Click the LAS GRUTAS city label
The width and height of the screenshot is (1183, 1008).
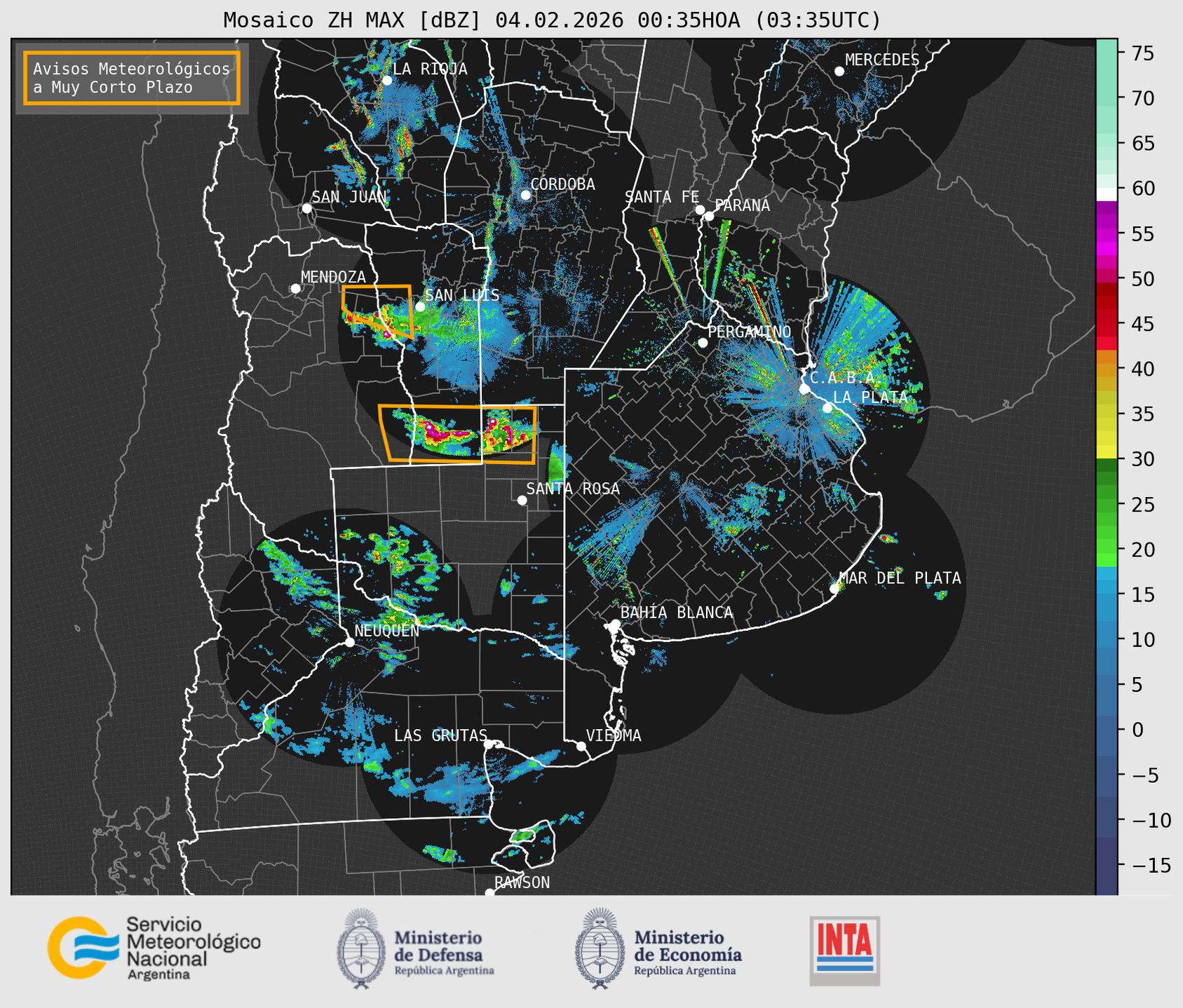click(440, 735)
